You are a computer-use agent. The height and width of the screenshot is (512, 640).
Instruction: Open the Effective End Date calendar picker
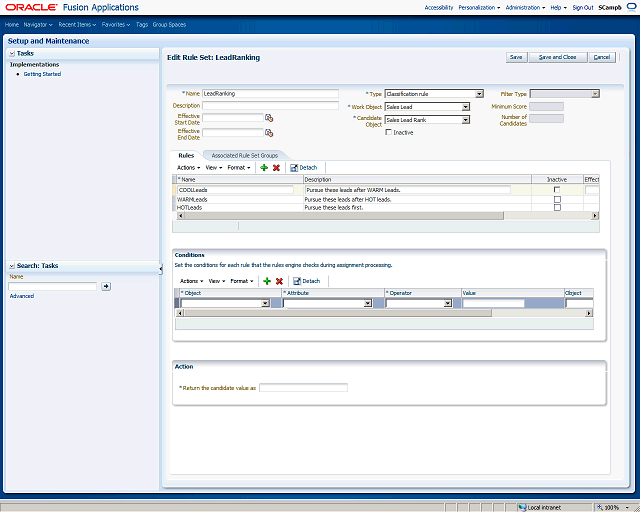(269, 133)
